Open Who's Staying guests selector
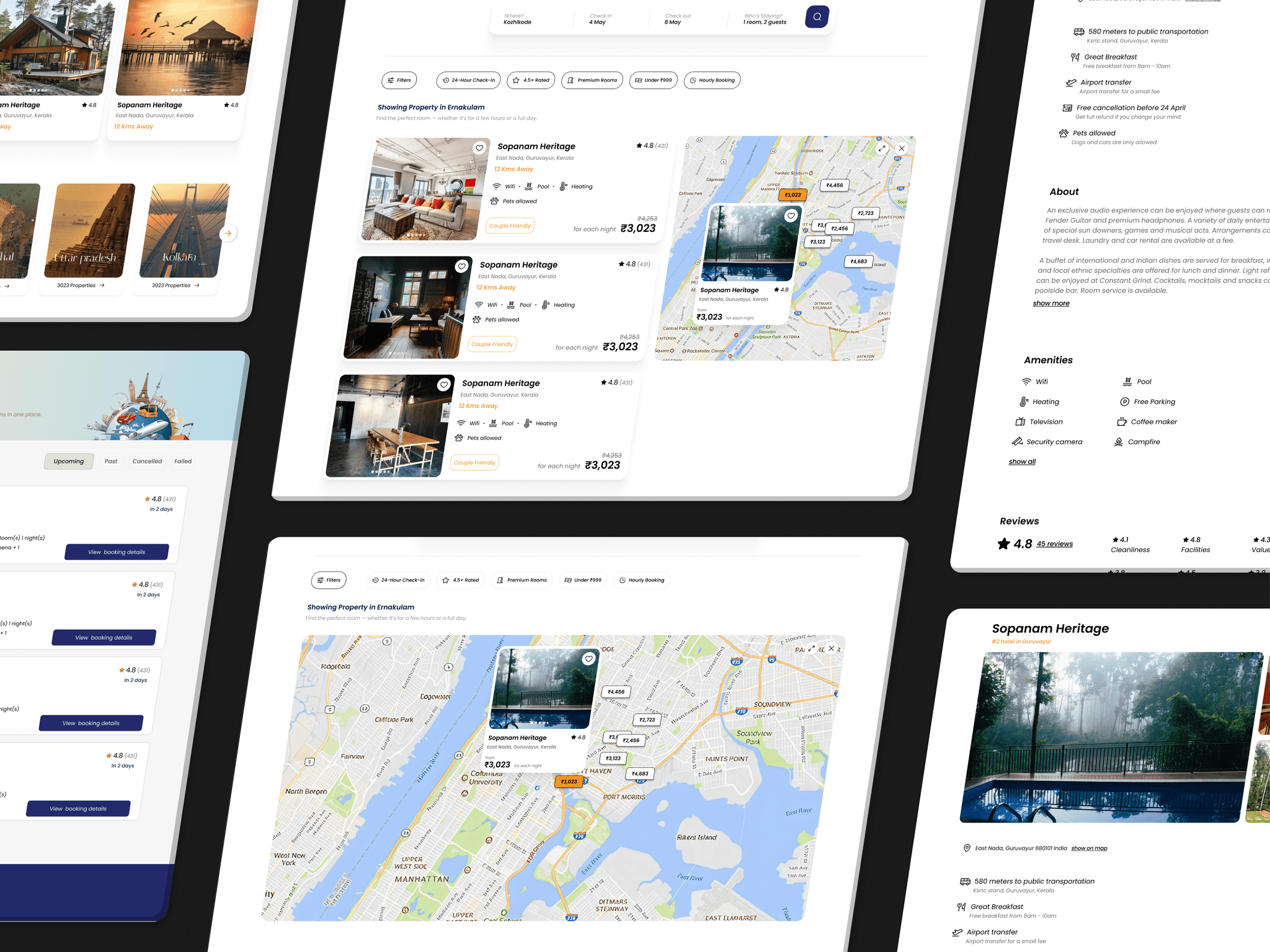 tap(765, 19)
